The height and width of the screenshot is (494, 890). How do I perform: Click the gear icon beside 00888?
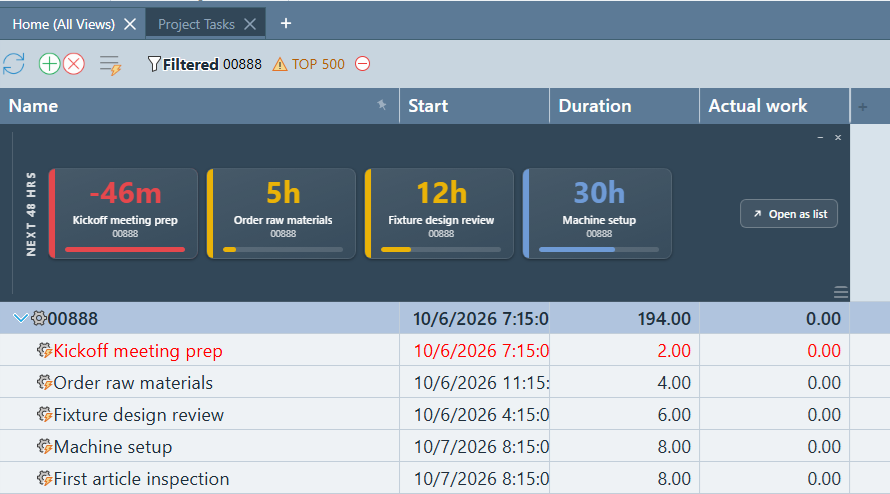[39, 318]
